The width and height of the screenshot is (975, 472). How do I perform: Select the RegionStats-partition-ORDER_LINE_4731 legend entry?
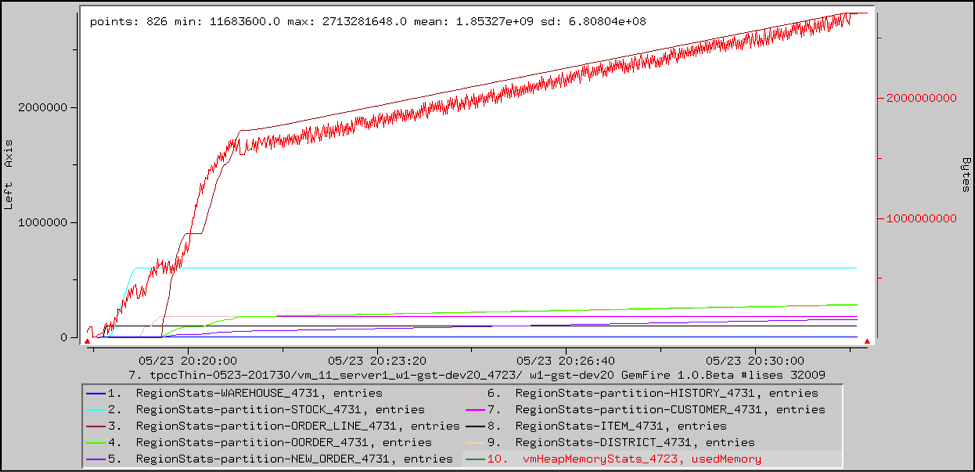point(298,425)
